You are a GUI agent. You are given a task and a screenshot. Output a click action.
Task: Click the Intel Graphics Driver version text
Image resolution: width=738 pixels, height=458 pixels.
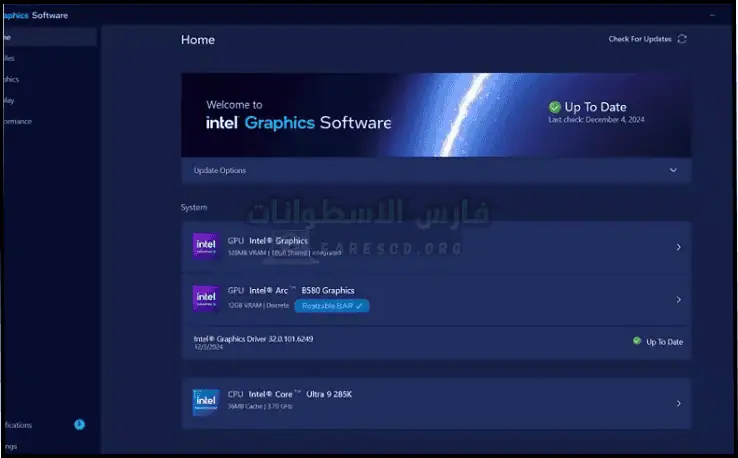pyautogui.click(x=254, y=338)
